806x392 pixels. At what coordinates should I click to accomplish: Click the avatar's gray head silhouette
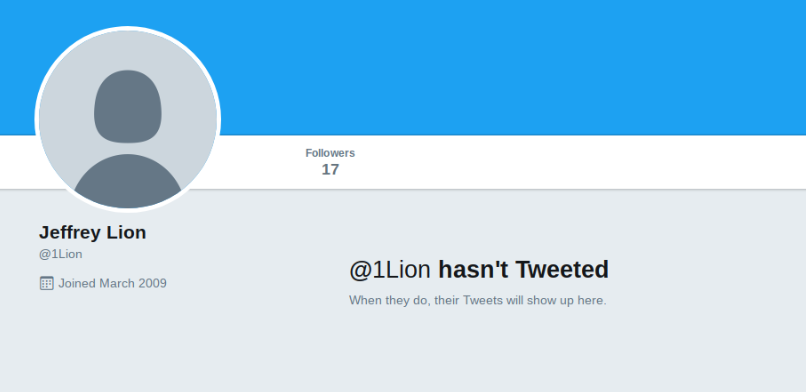click(127, 106)
